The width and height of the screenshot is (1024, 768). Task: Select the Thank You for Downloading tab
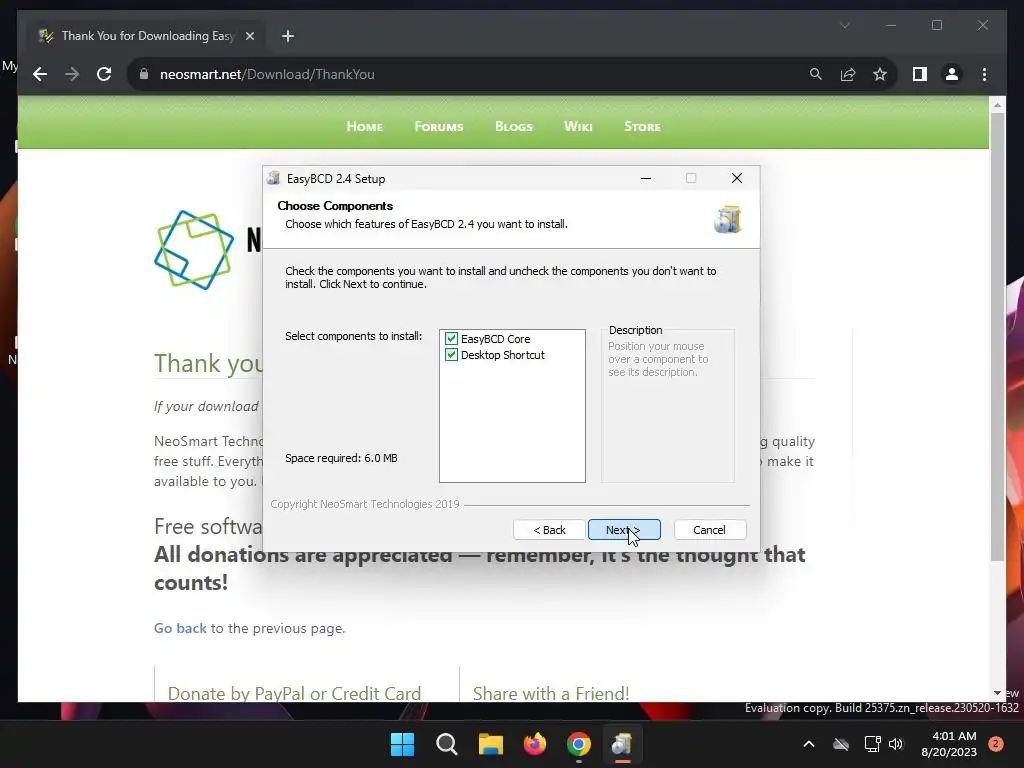pyautogui.click(x=147, y=36)
